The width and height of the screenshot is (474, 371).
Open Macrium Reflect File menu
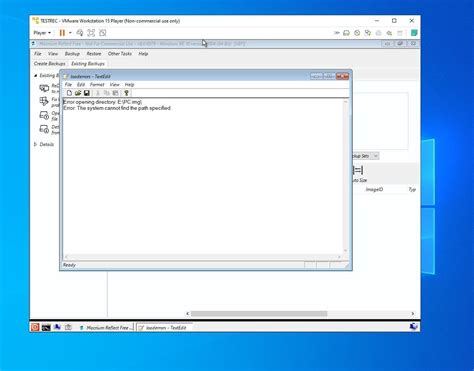(x=38, y=54)
